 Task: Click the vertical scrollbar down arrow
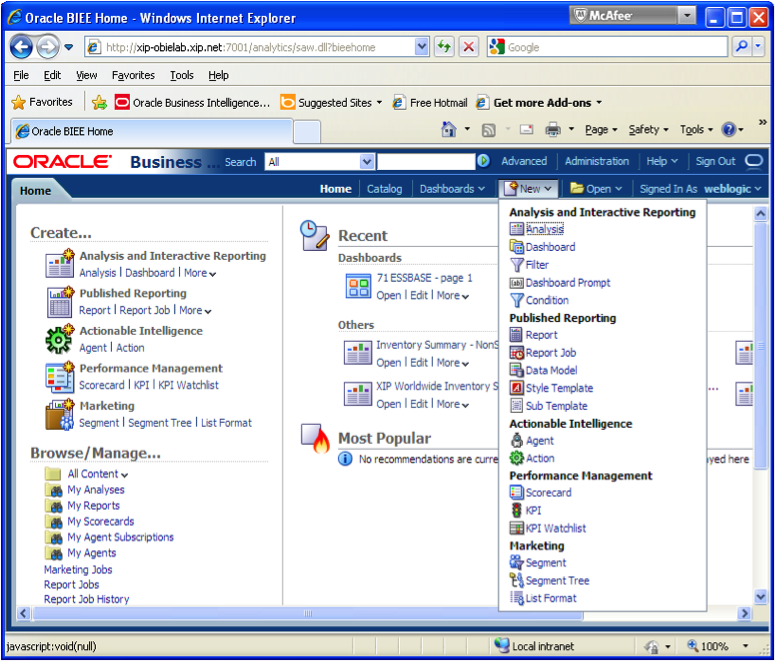point(761,596)
